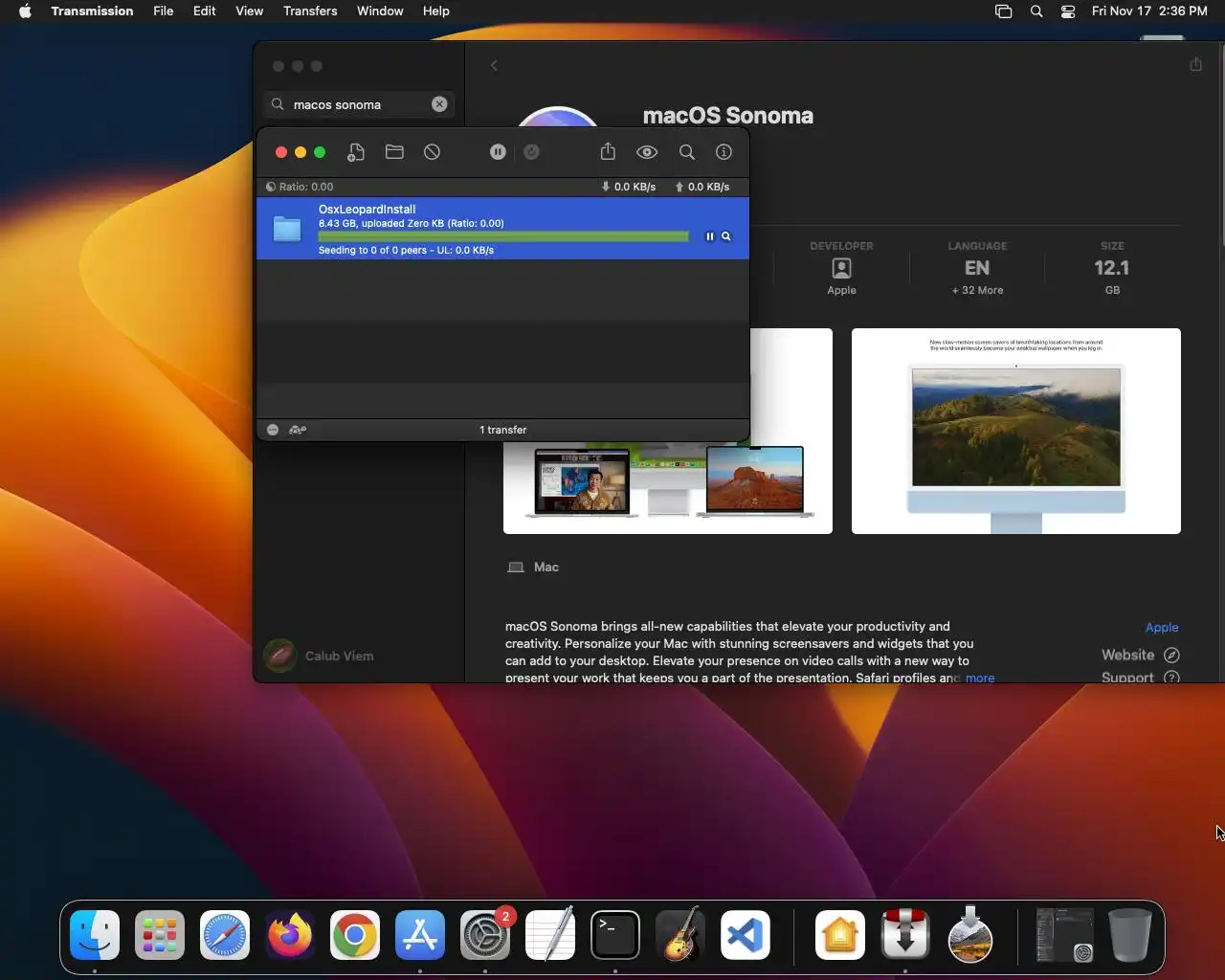The image size is (1225, 980).
Task: Launch Safari from the Dock
Action: coord(225,934)
